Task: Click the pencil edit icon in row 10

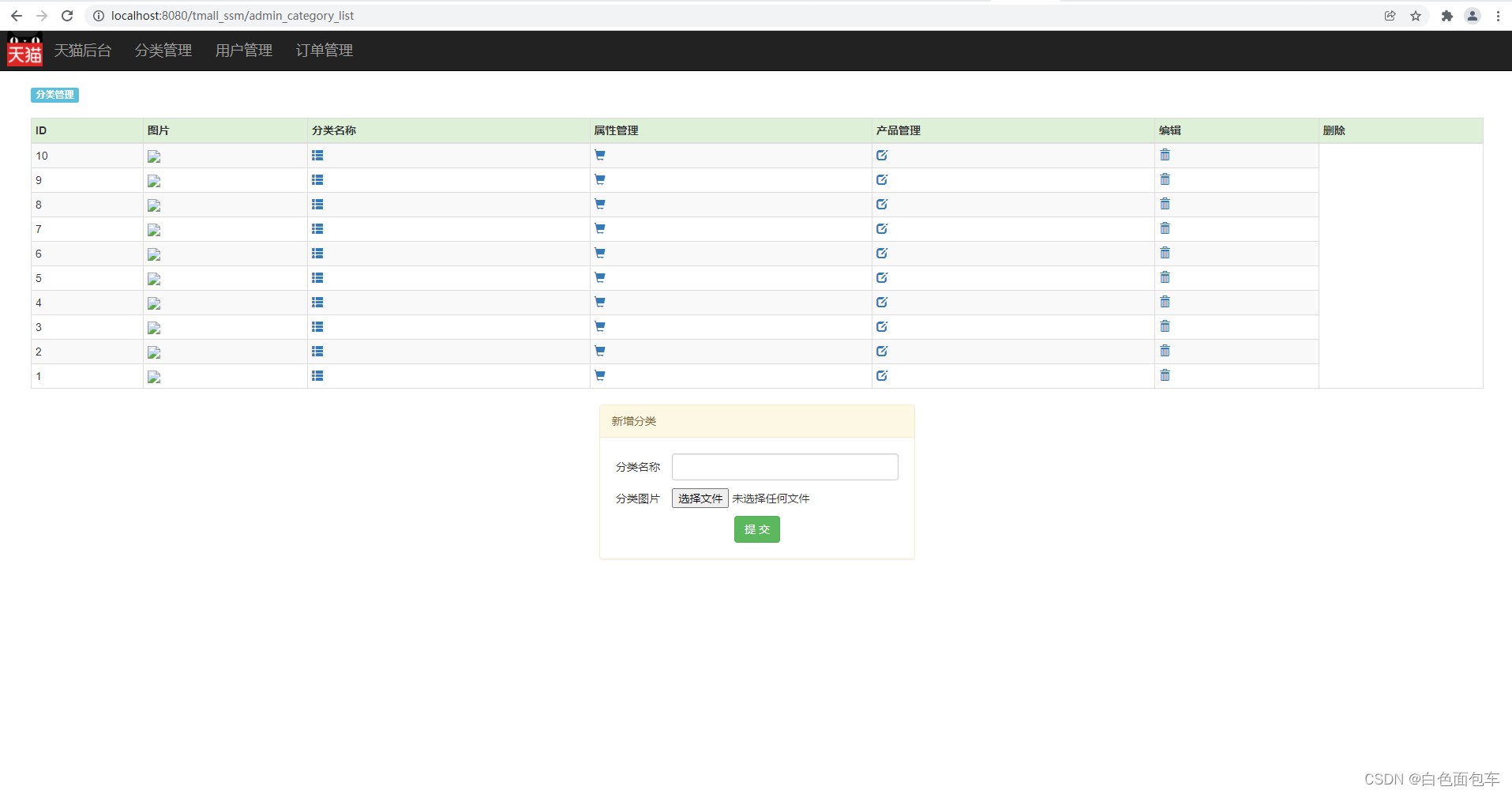Action: (x=882, y=156)
